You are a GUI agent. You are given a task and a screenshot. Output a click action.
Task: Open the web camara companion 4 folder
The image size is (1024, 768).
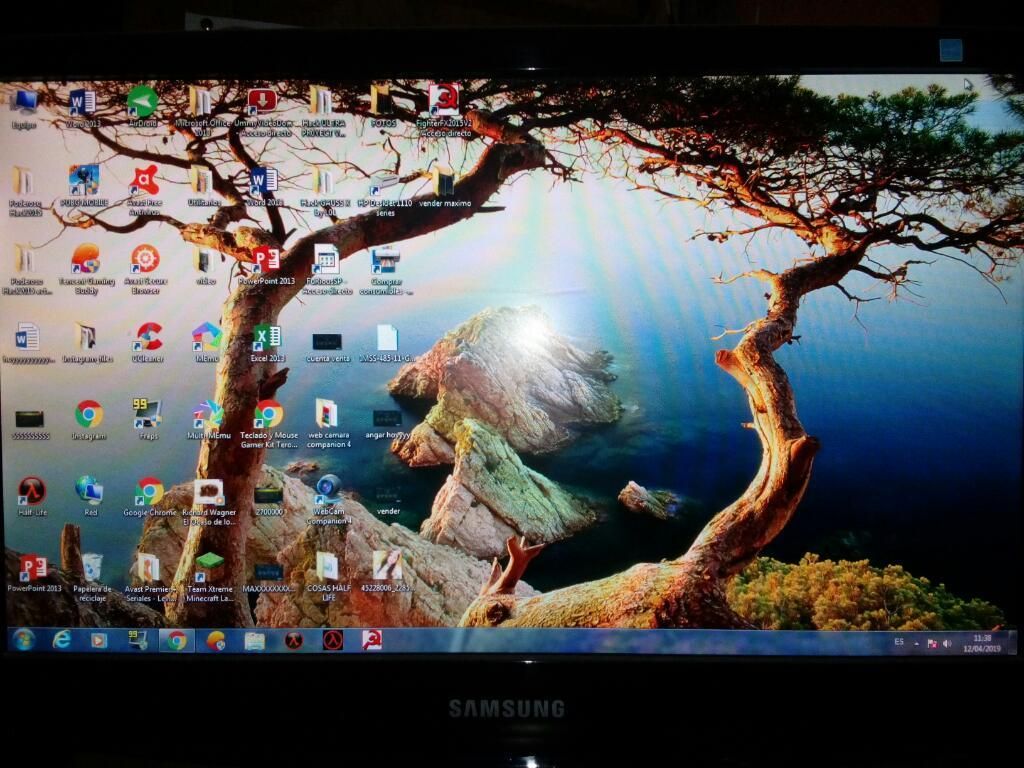pyautogui.click(x=328, y=423)
